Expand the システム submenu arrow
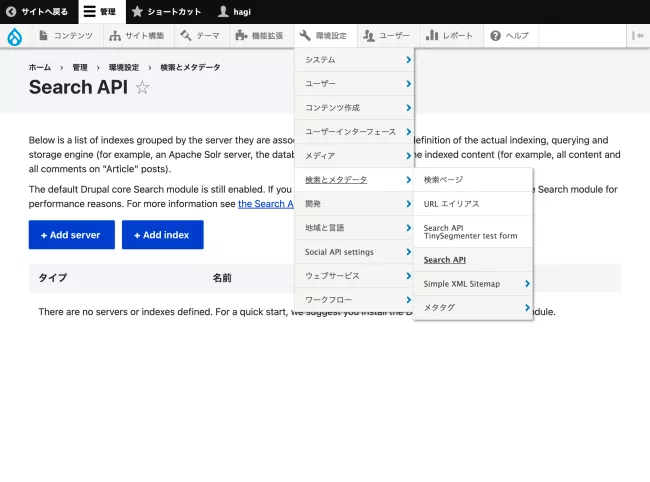Viewport: 650px width, 482px height. coord(408,60)
